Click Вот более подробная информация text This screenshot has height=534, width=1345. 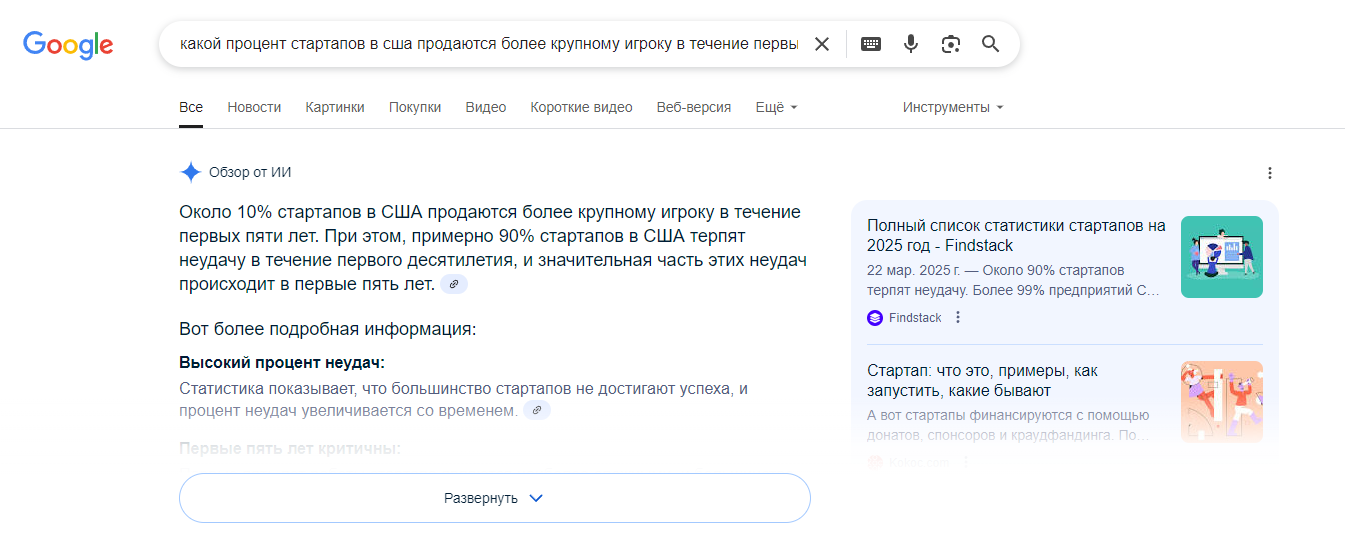coord(327,328)
